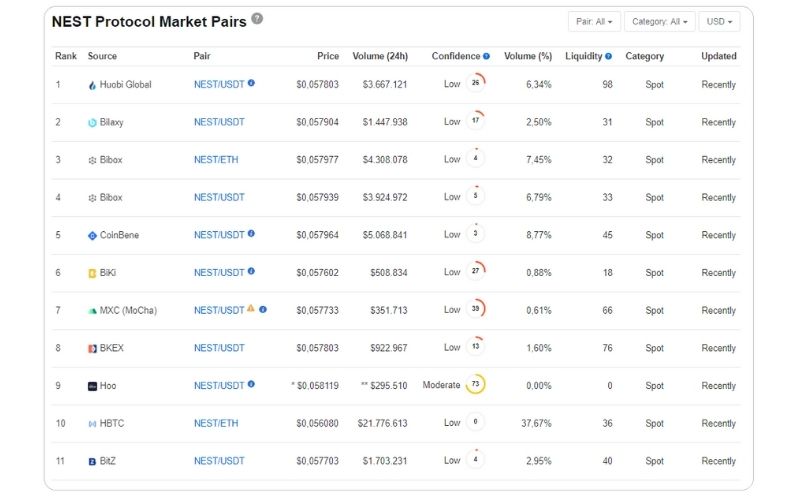
Task: Open Bibox NEST/ETH pair link
Action: (x=216, y=160)
